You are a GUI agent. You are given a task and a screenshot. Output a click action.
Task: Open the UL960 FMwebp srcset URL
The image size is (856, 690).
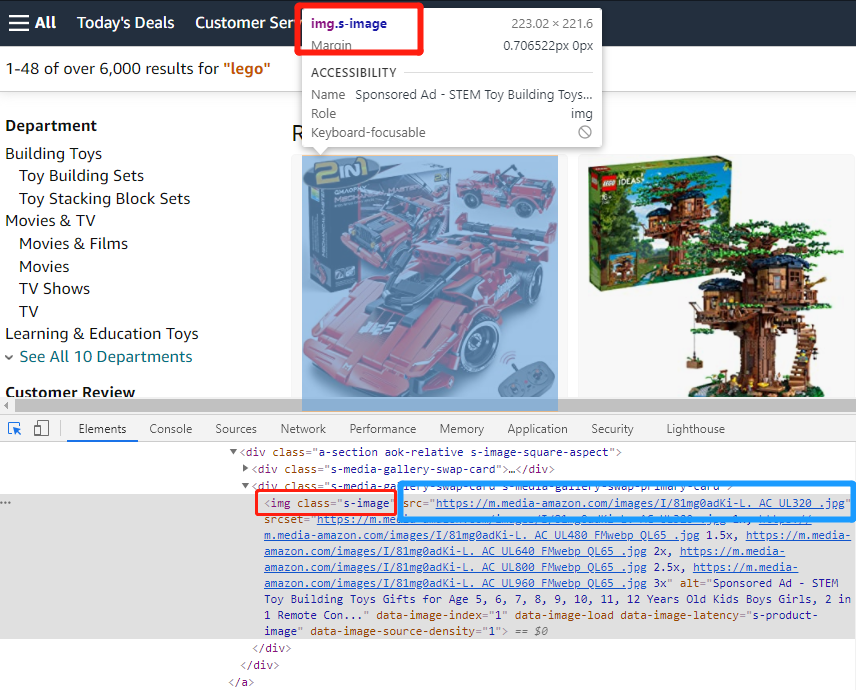tap(455, 583)
